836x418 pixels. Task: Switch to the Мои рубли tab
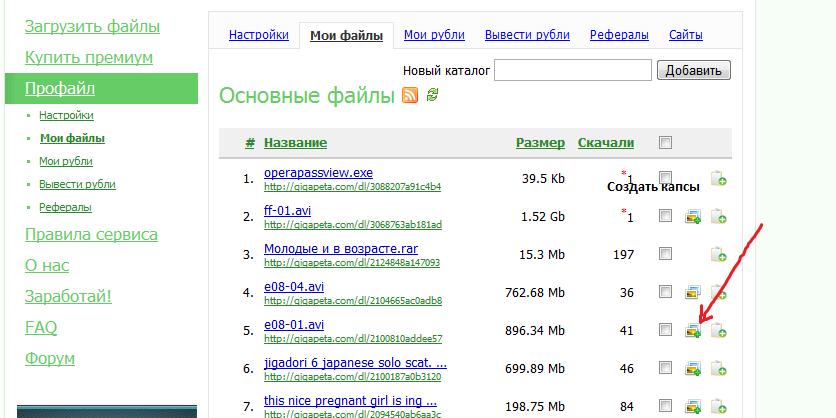point(434,35)
